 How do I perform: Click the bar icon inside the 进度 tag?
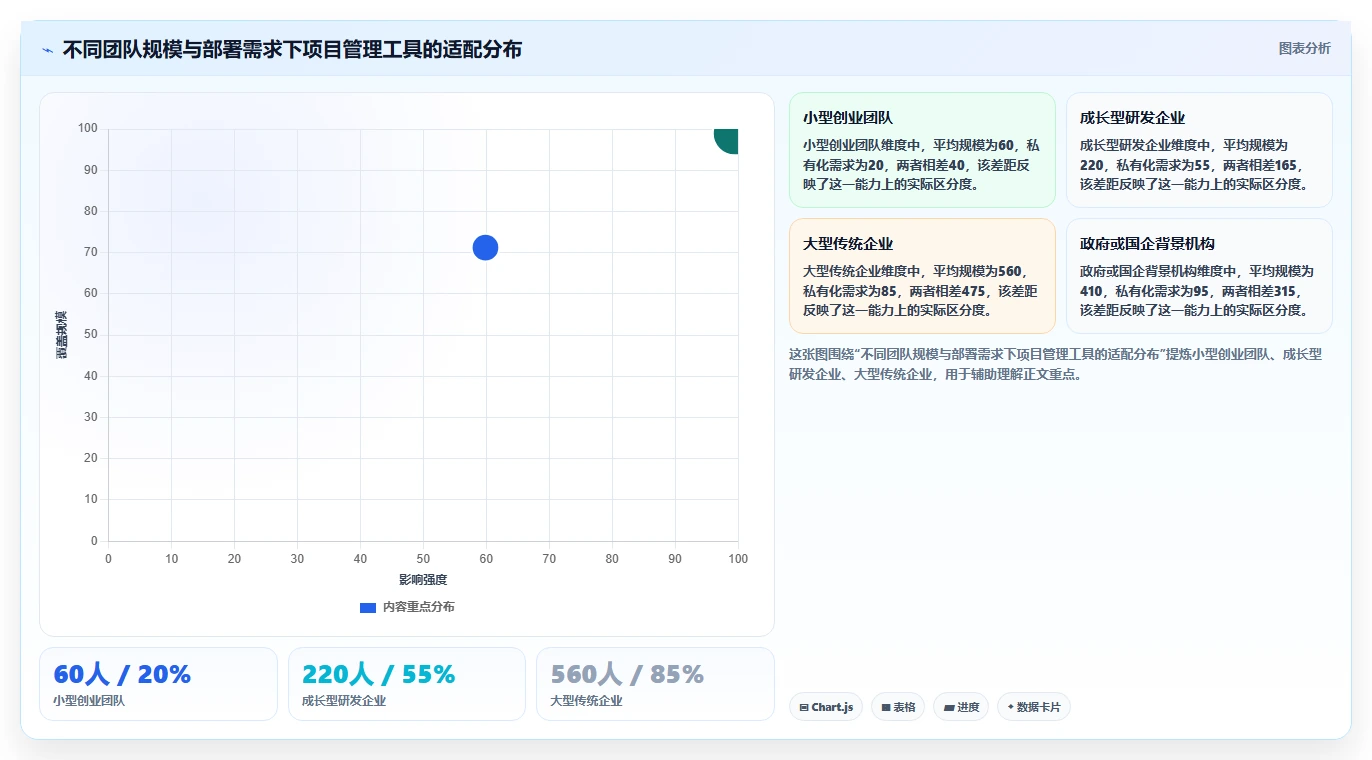point(949,707)
